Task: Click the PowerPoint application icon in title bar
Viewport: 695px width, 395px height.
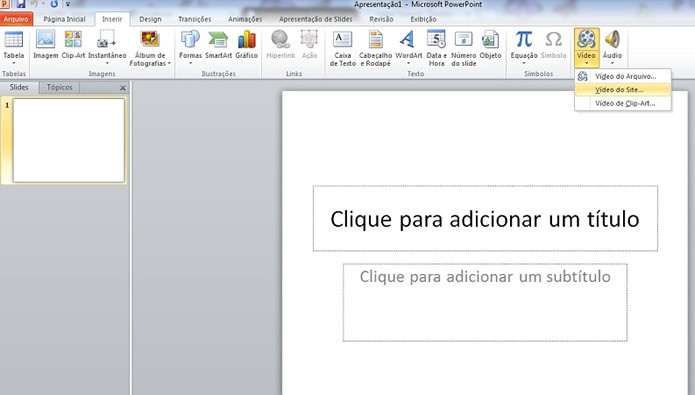Action: (x=5, y=4)
